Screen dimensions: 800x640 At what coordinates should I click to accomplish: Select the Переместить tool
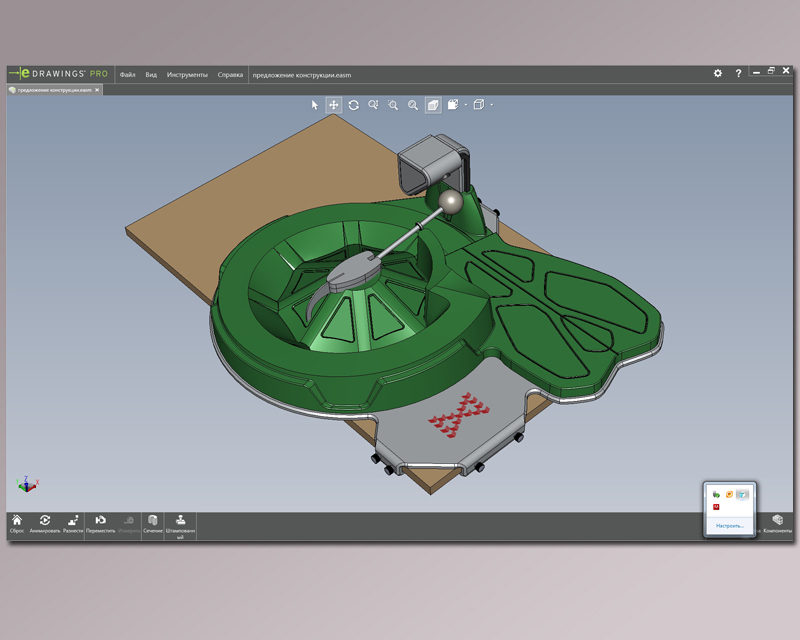pyautogui.click(x=101, y=524)
